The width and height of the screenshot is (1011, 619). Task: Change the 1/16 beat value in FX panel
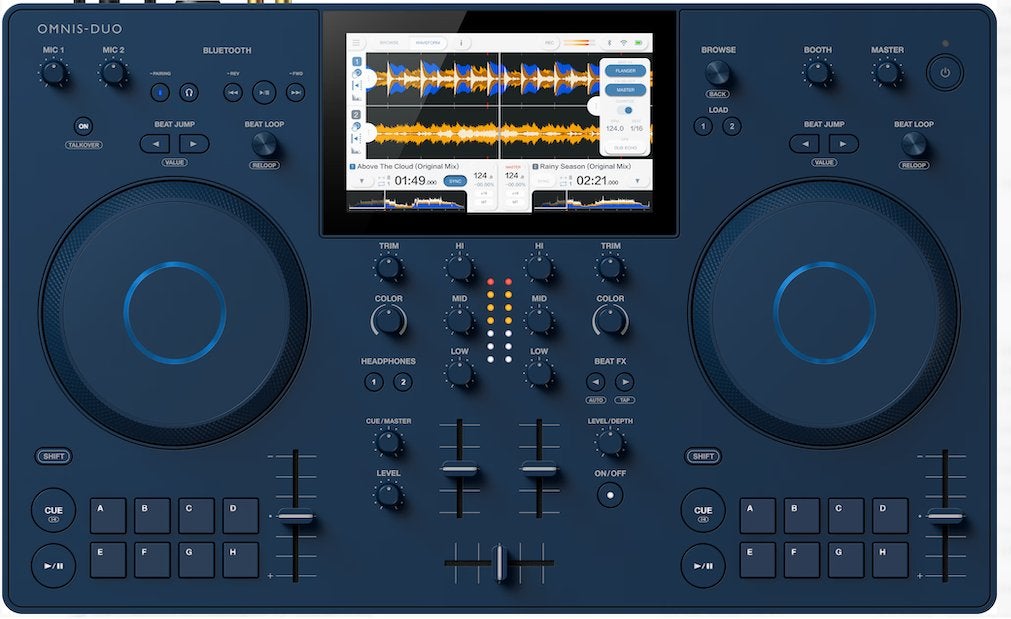[636, 128]
